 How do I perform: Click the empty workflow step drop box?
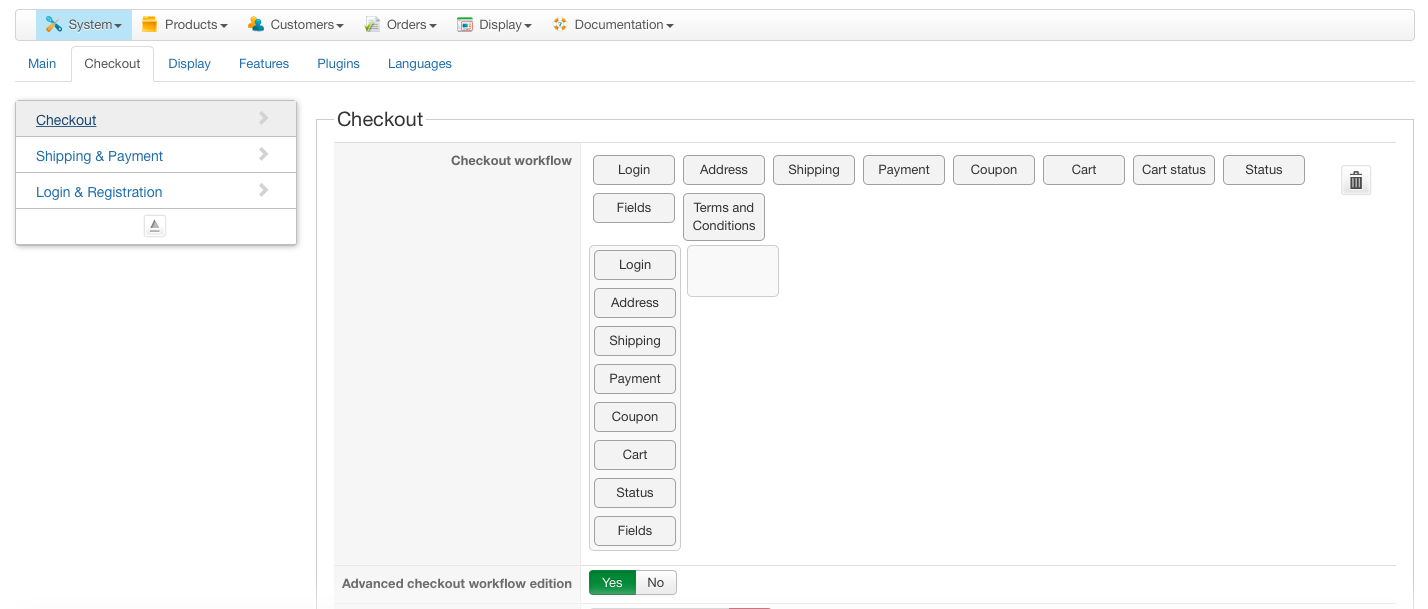pyautogui.click(x=733, y=271)
